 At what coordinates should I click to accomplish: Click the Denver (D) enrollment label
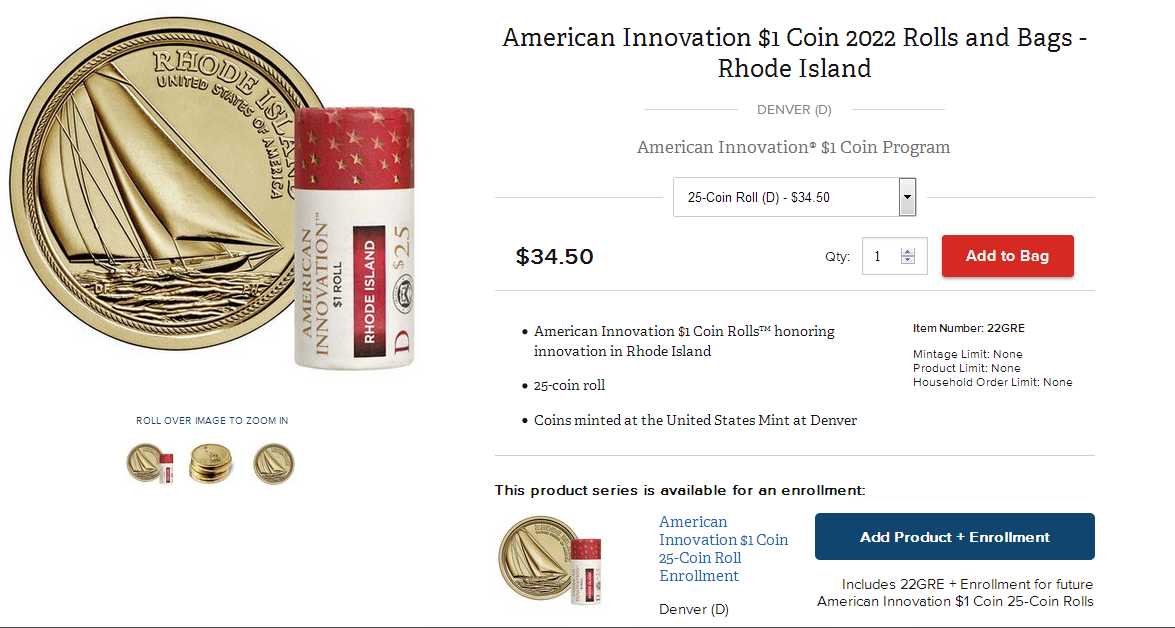click(x=693, y=608)
